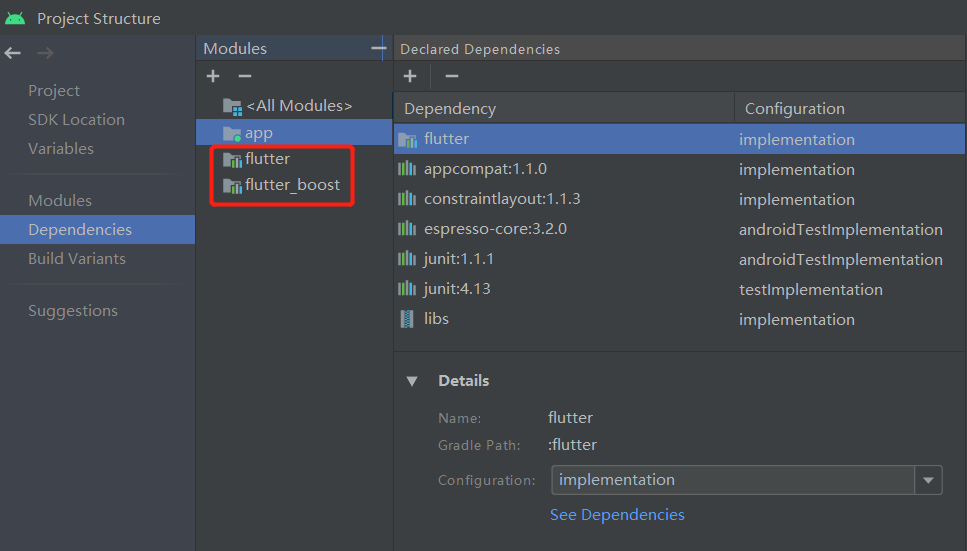Add a declared dependency with plus

(409, 76)
